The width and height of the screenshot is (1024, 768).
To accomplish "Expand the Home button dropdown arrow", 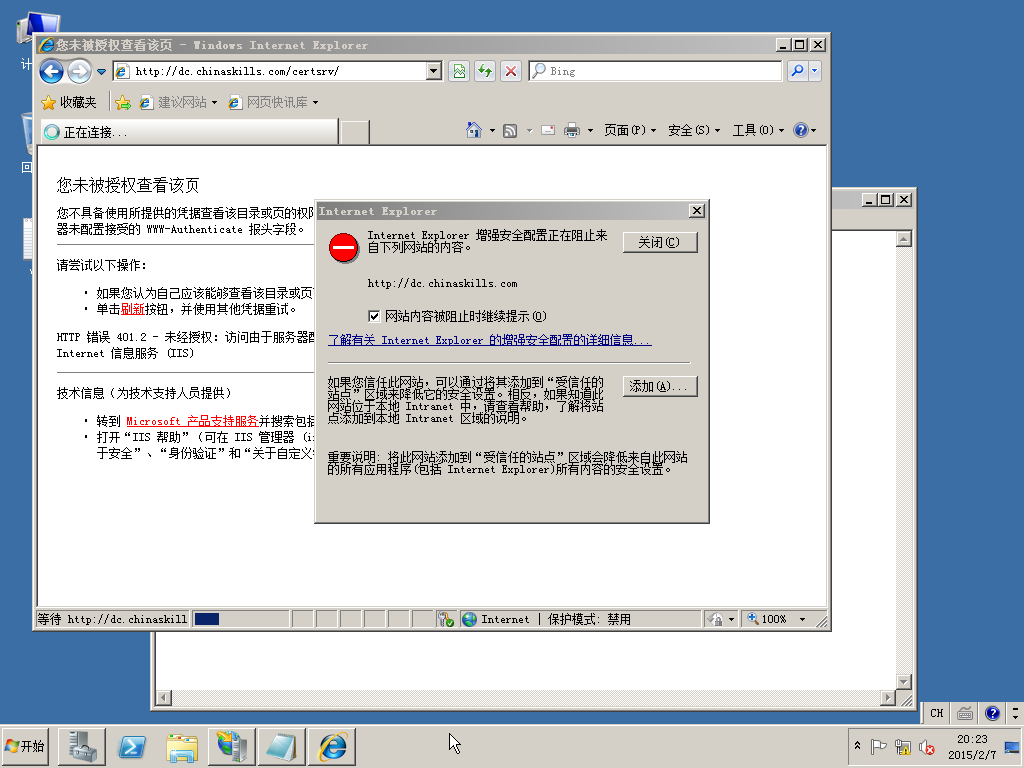I will pos(492,131).
